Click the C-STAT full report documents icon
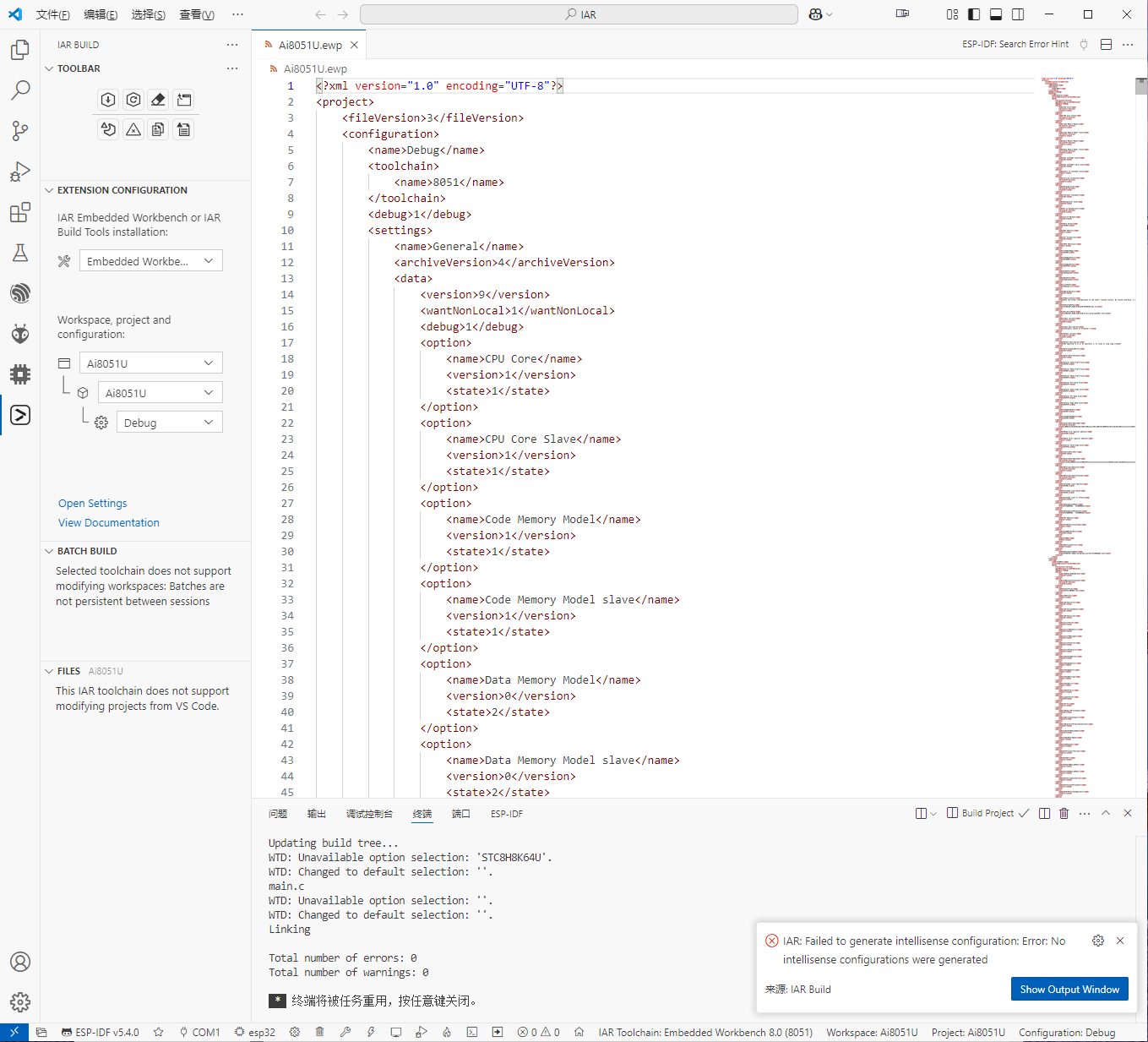The image size is (1148, 1042). click(x=158, y=129)
